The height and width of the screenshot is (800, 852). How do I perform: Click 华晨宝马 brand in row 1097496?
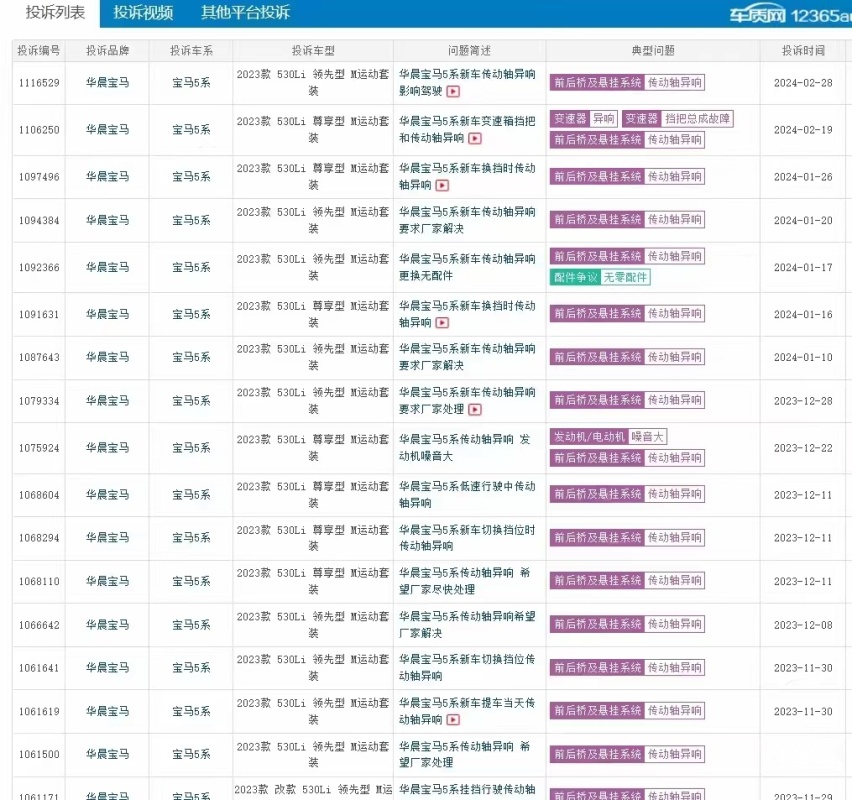(107, 177)
